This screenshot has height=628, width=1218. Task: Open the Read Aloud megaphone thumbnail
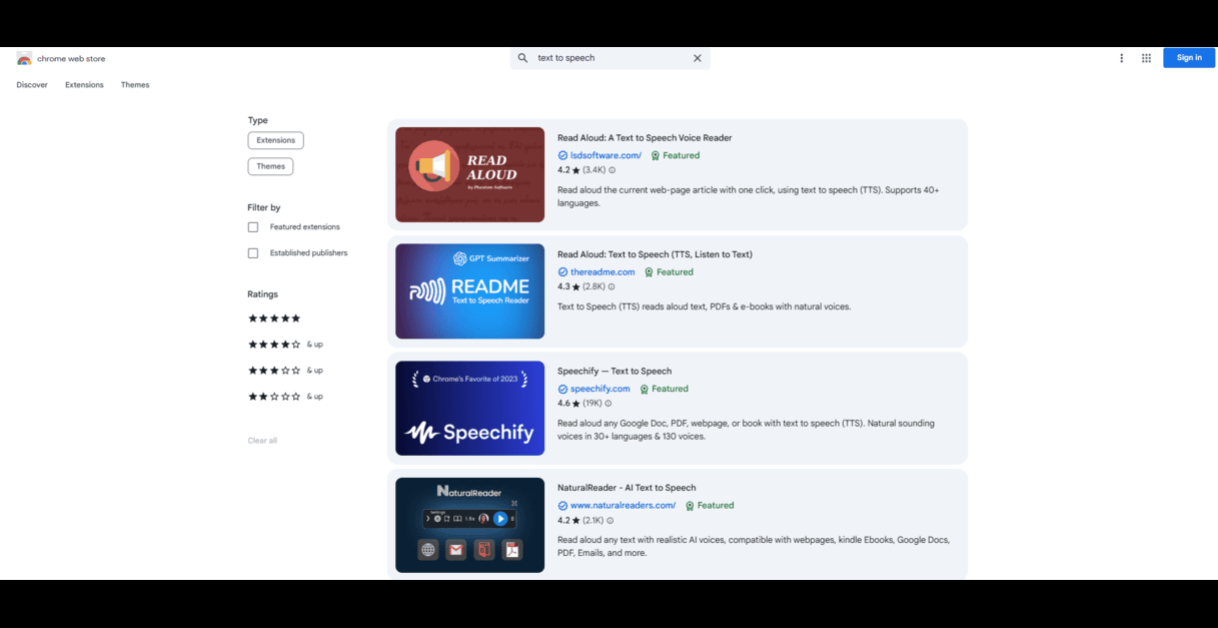470,175
